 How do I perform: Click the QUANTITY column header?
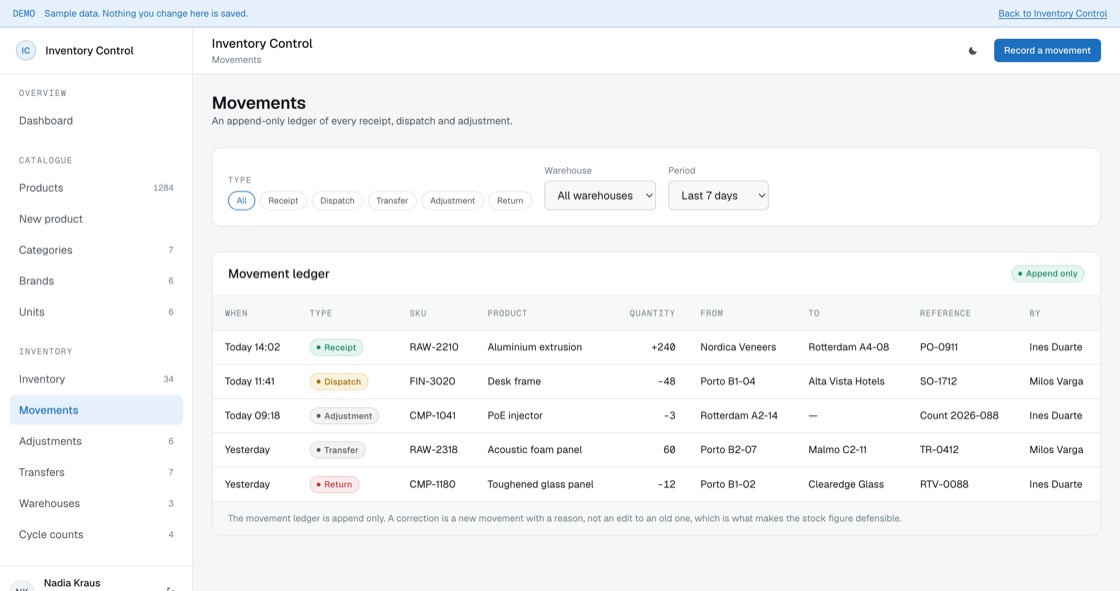[x=652, y=314]
